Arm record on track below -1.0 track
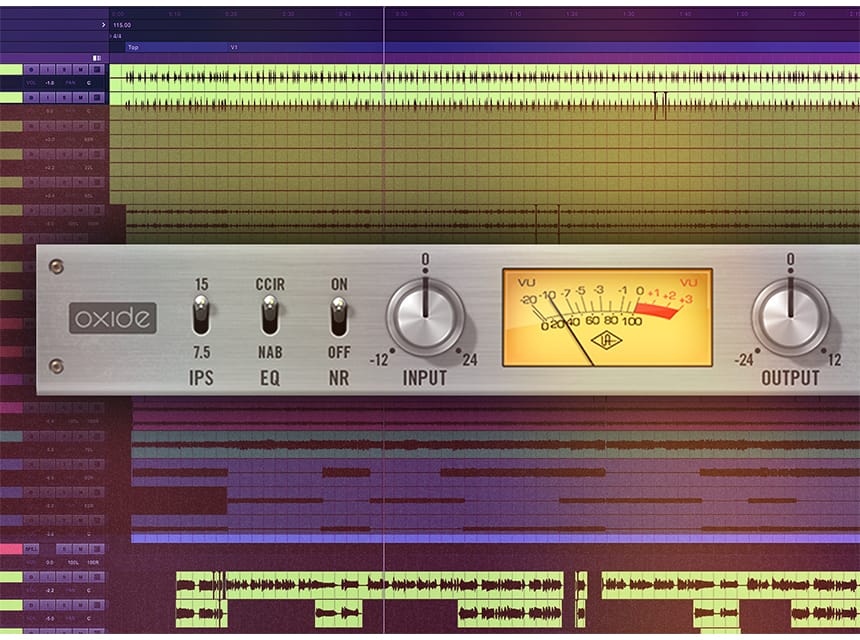The height and width of the screenshot is (640, 860). tap(31, 97)
